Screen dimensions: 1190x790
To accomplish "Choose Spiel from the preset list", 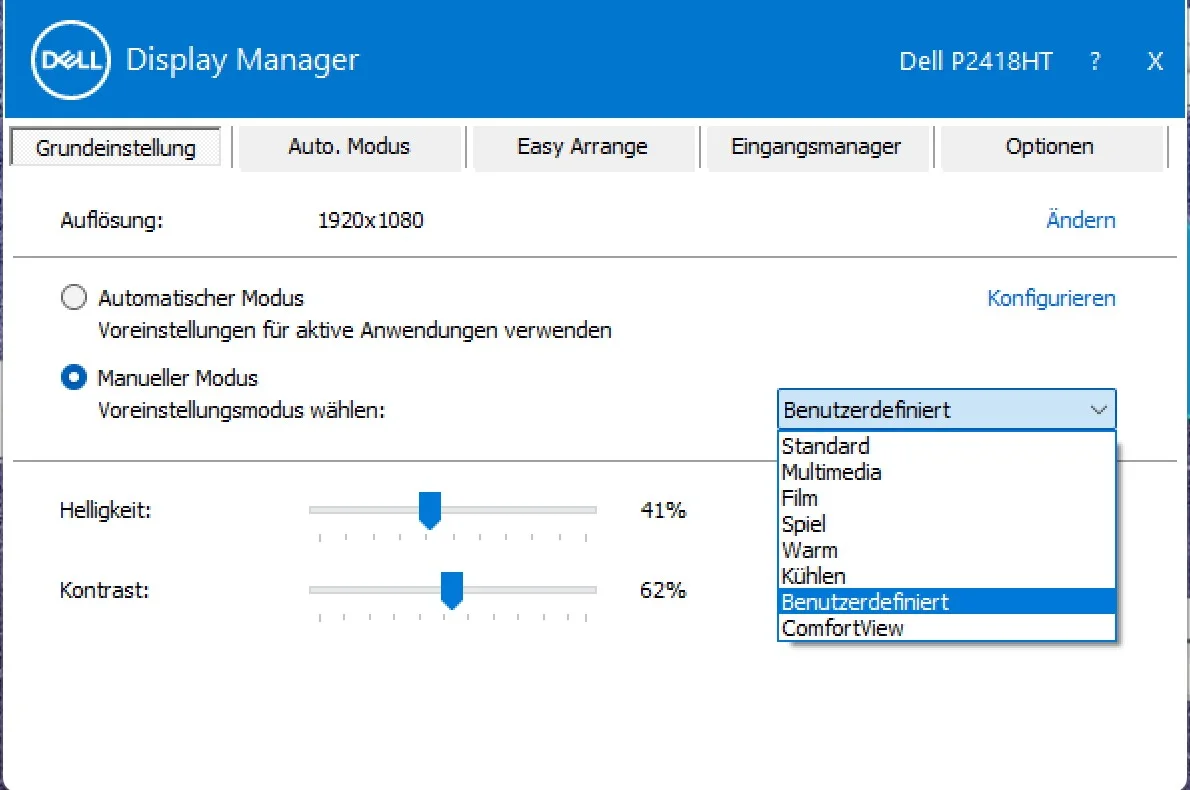I will coord(946,524).
